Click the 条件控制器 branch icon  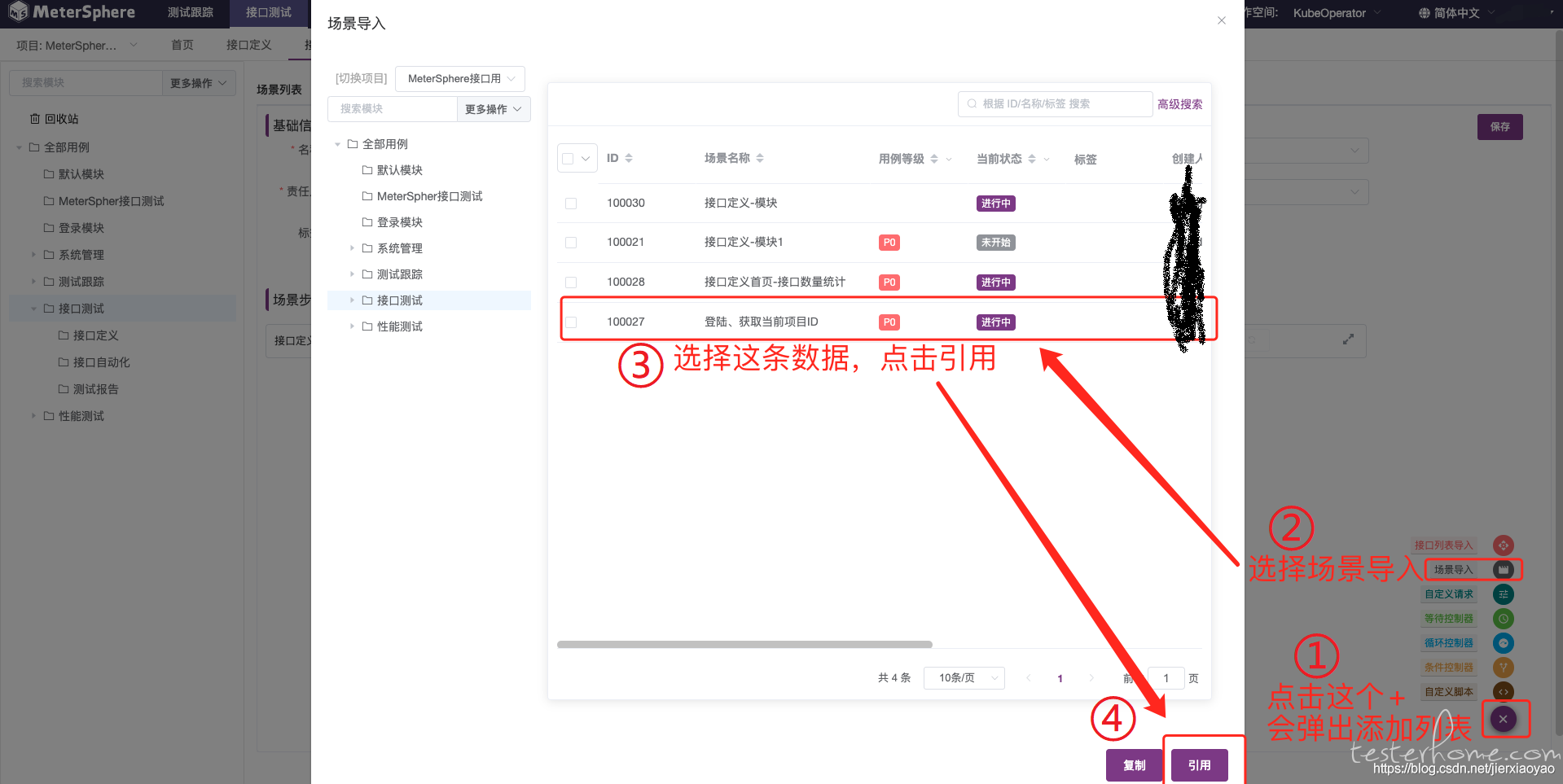point(1503,668)
